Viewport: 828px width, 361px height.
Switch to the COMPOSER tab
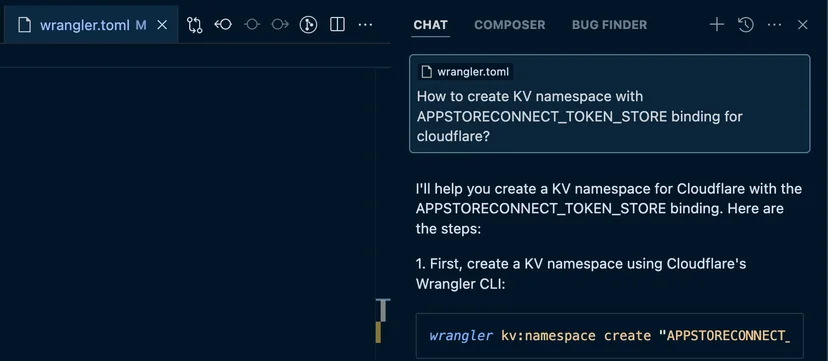tap(510, 25)
